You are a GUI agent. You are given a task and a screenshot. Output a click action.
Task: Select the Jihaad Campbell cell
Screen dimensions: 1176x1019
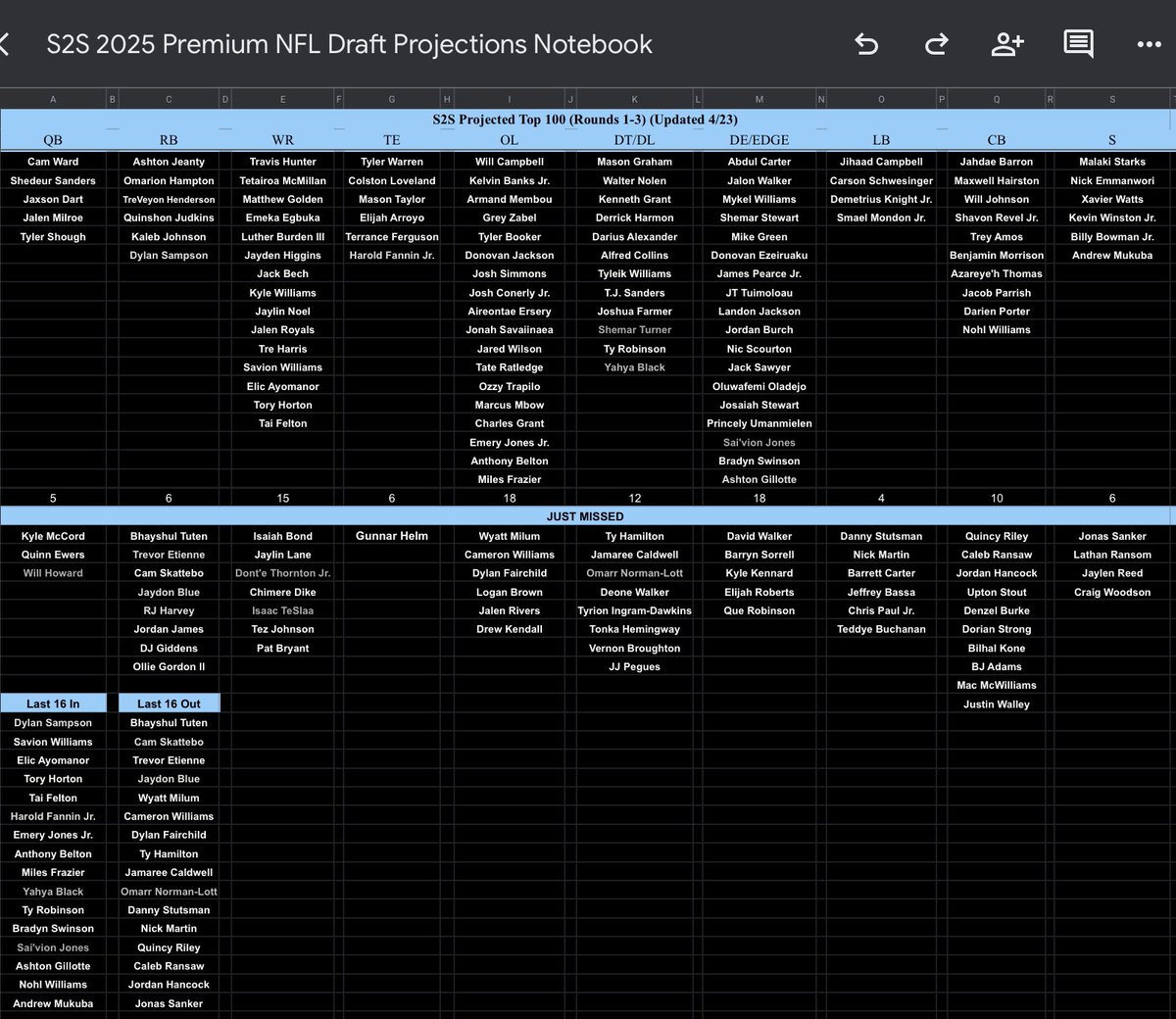click(x=881, y=162)
